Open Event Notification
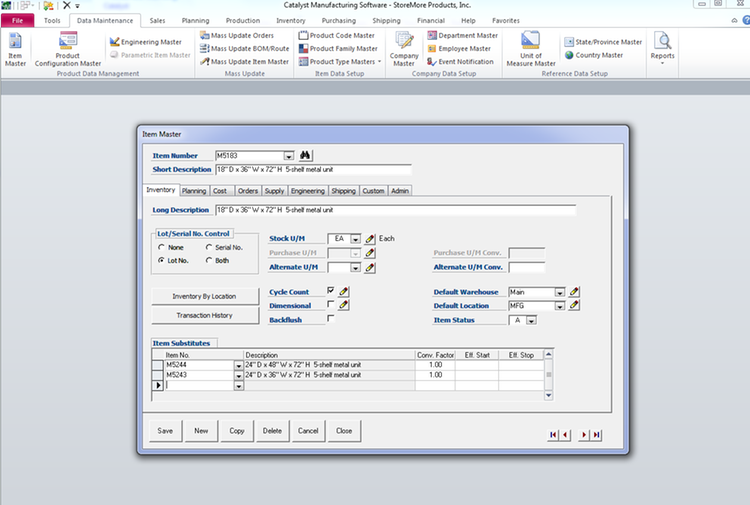The image size is (750, 505). click(460, 62)
